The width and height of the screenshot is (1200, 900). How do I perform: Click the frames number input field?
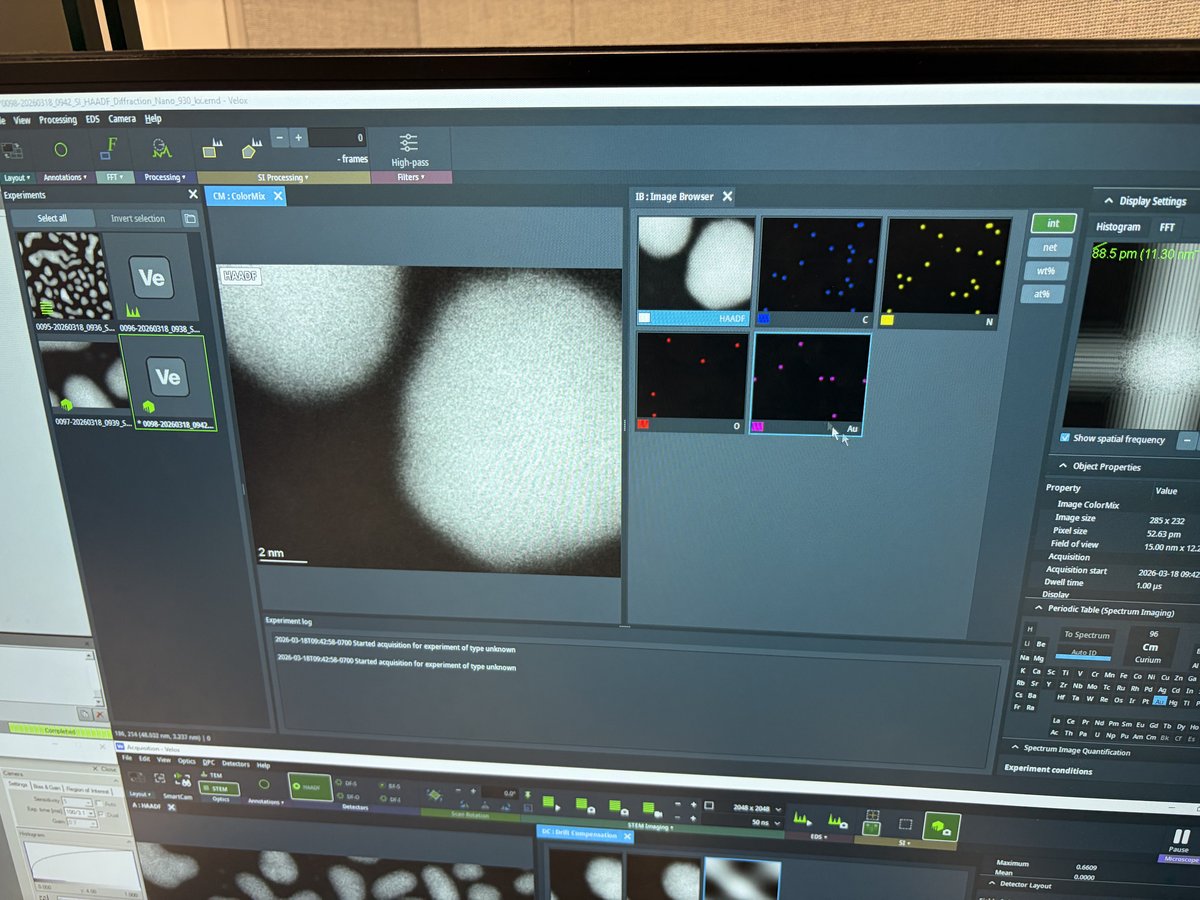pos(338,137)
